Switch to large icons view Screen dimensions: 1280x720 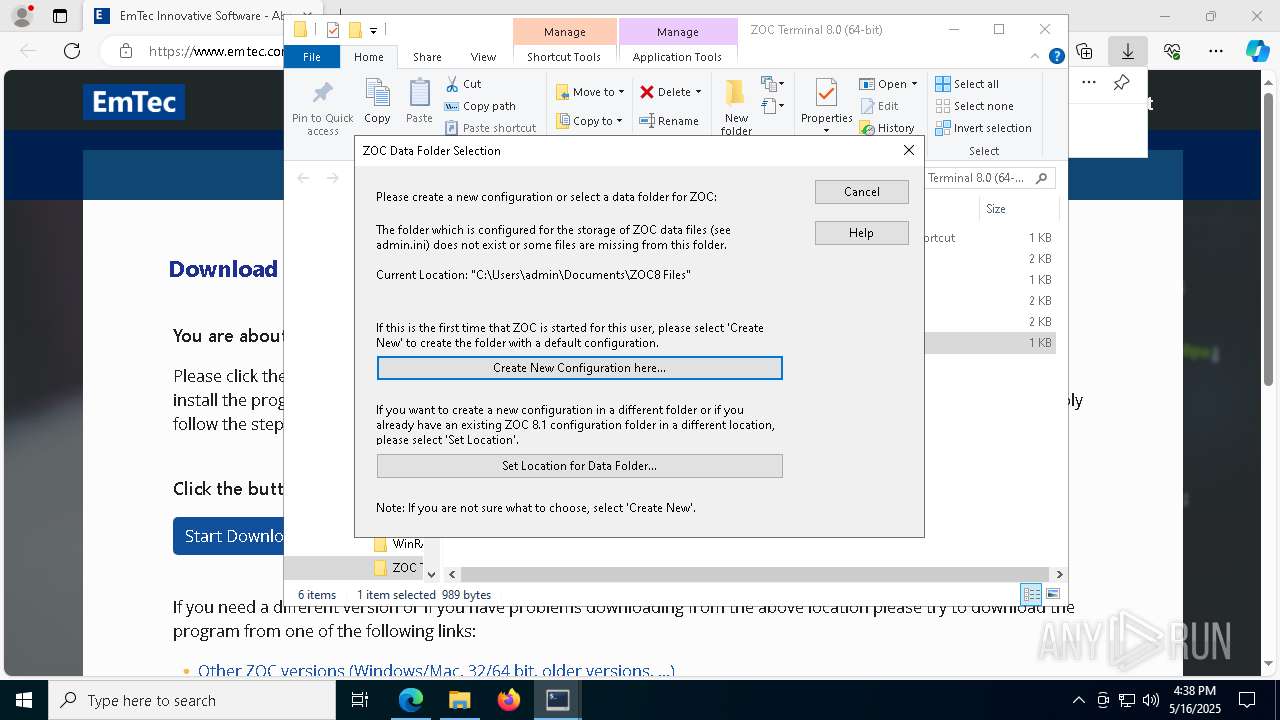tap(1052, 594)
